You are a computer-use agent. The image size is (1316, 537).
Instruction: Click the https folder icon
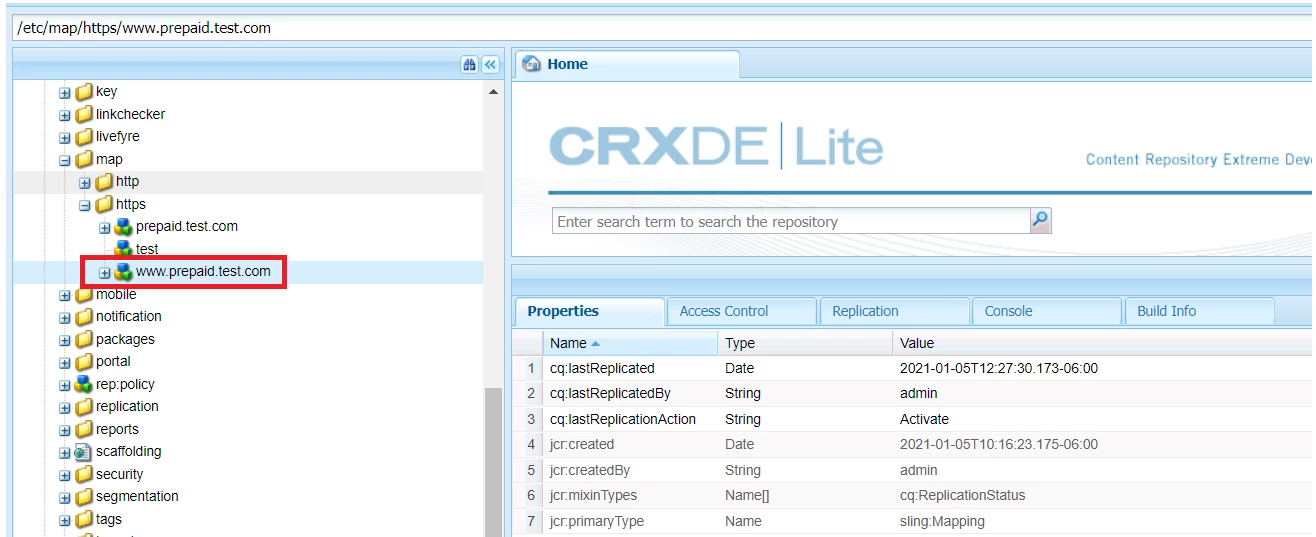click(104, 204)
